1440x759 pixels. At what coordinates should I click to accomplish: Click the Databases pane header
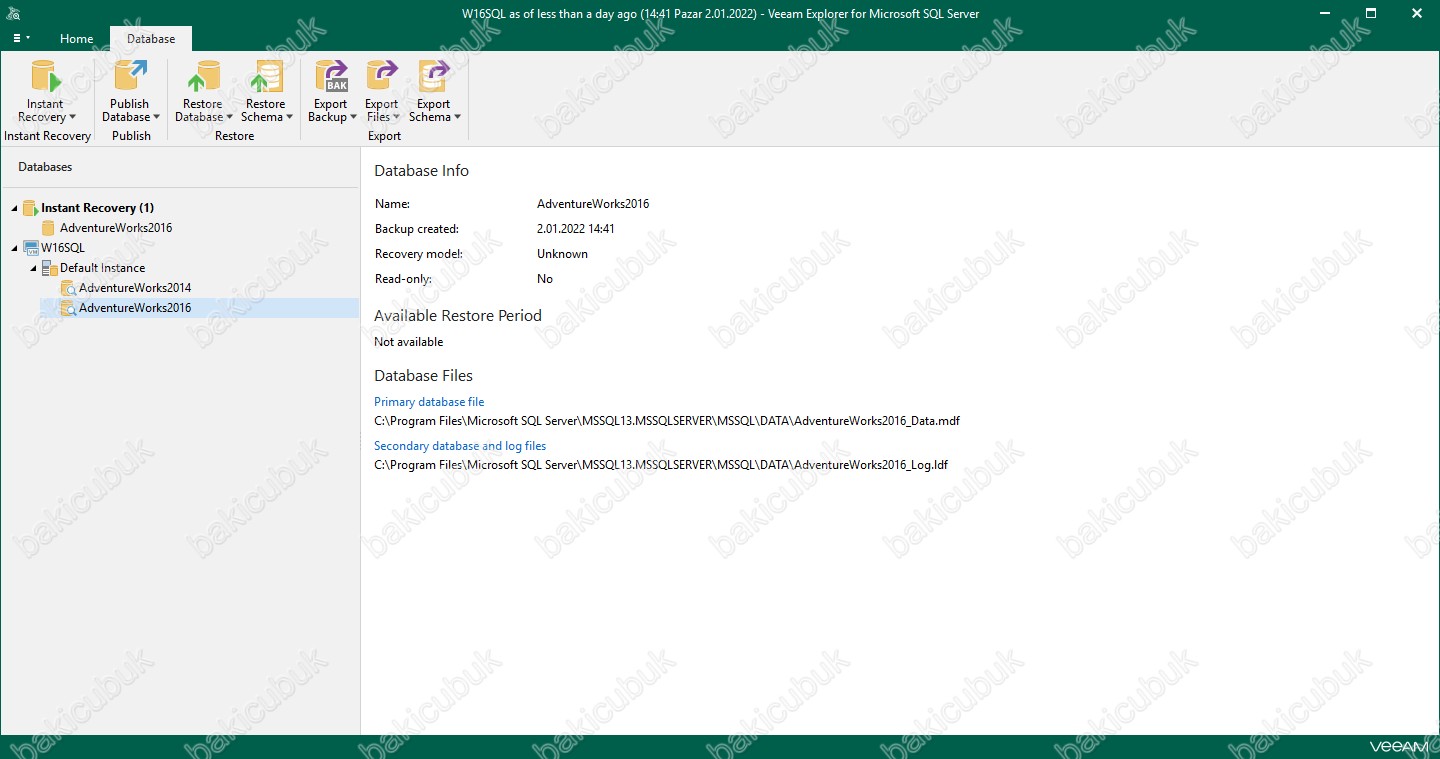pyautogui.click(x=45, y=167)
